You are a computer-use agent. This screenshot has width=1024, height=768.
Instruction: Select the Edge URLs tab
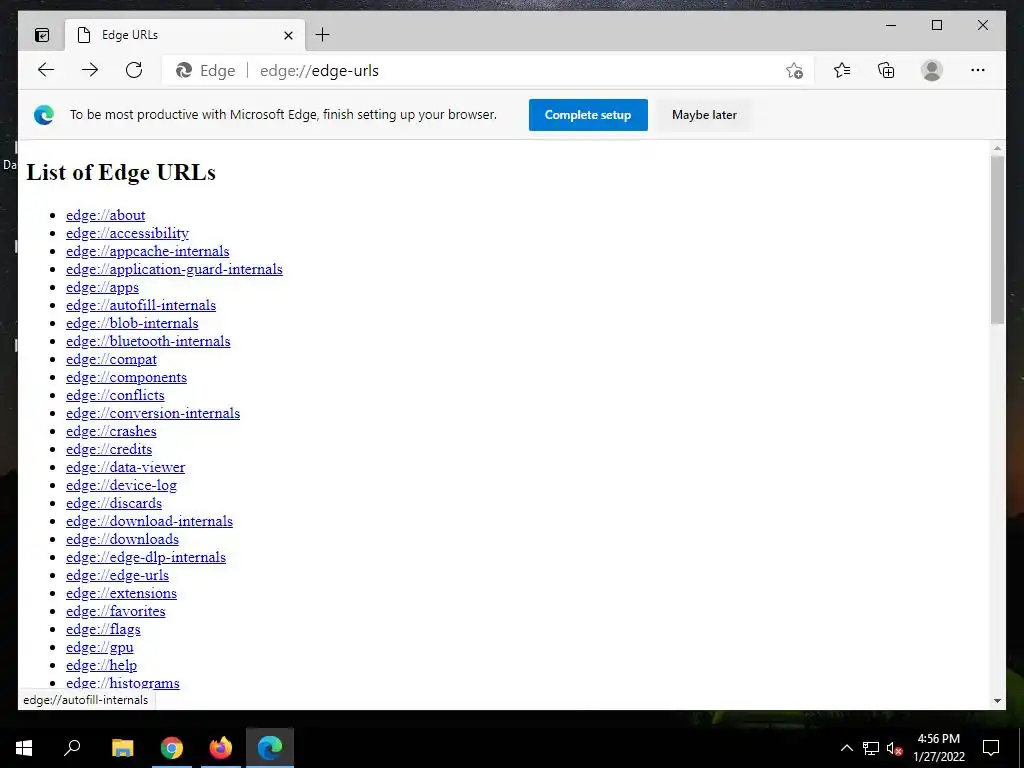tap(185, 35)
